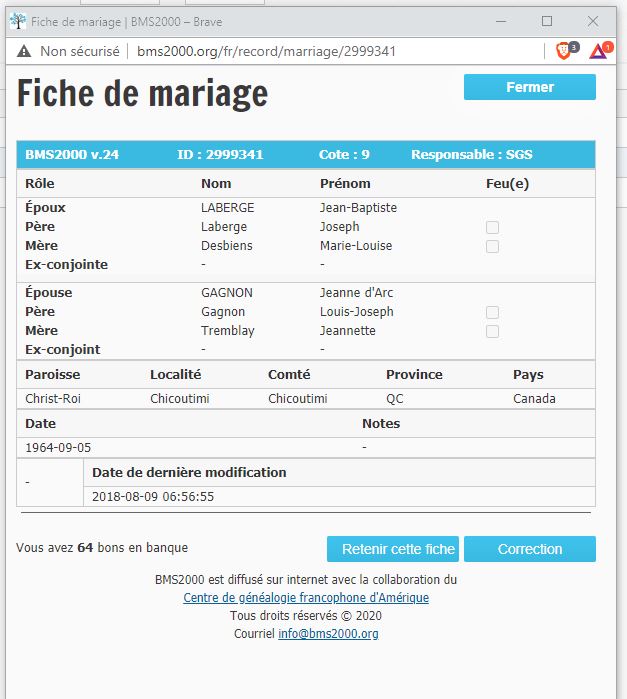This screenshot has height=699, width=627.
Task: Click the first name Louis-Joseph
Action: click(357, 312)
